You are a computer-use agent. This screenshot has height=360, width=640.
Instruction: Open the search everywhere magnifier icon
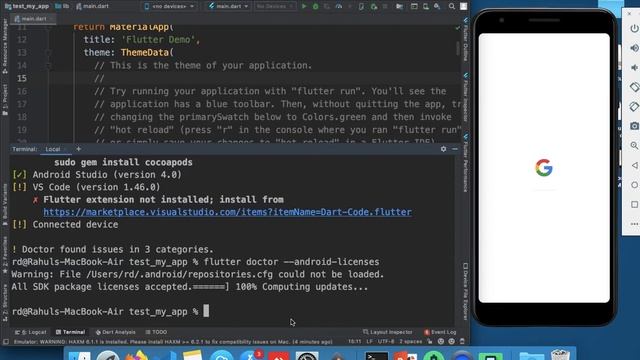[452, 7]
